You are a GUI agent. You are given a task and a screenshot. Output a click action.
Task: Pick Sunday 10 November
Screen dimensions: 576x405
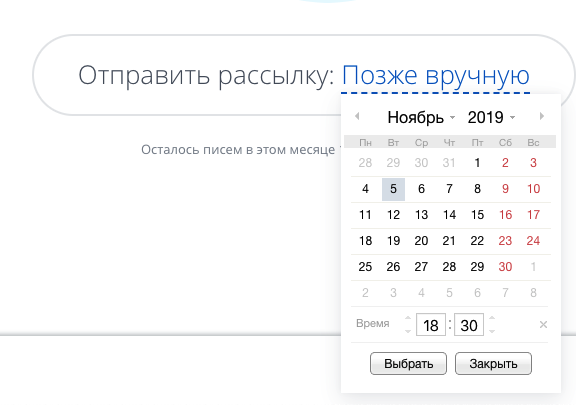point(533,189)
